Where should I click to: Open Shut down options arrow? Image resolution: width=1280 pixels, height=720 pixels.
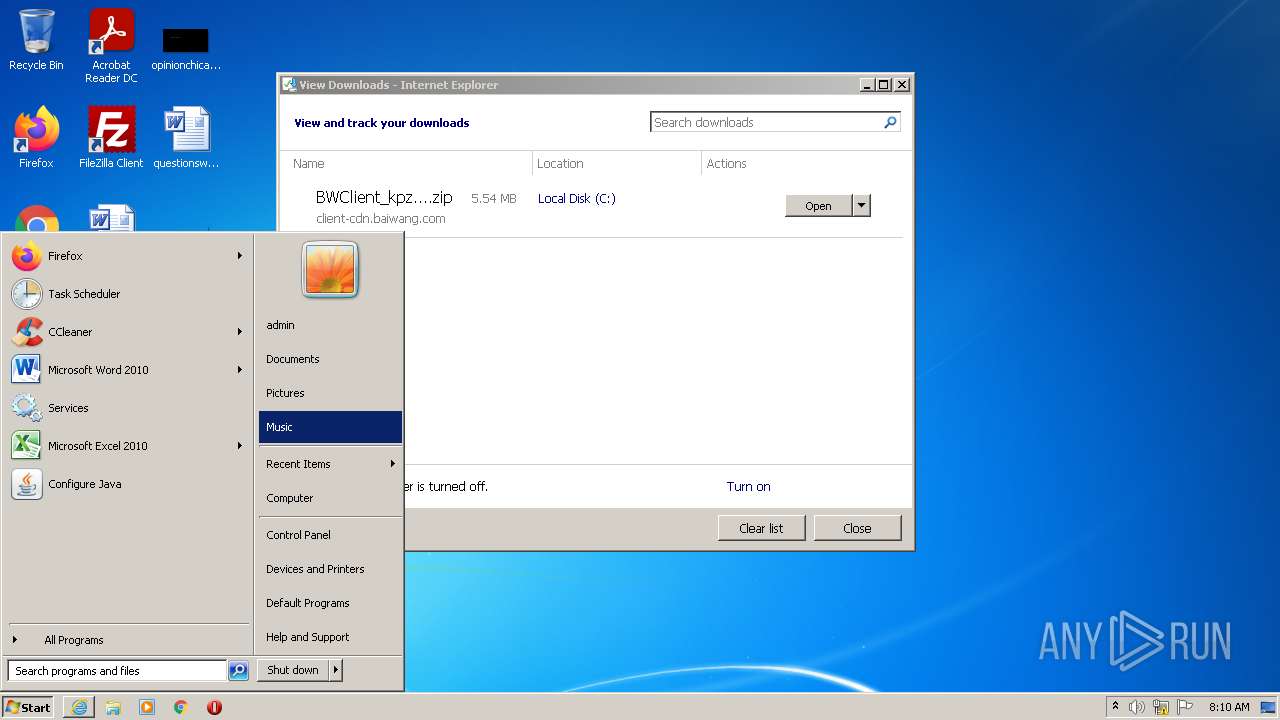pyautogui.click(x=336, y=670)
